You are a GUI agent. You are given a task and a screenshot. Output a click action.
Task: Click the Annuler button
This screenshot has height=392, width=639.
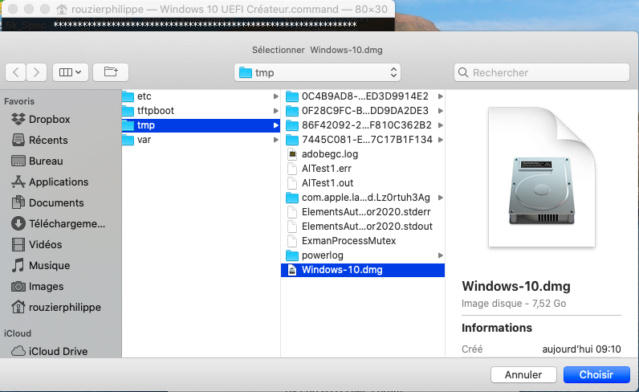point(523,374)
